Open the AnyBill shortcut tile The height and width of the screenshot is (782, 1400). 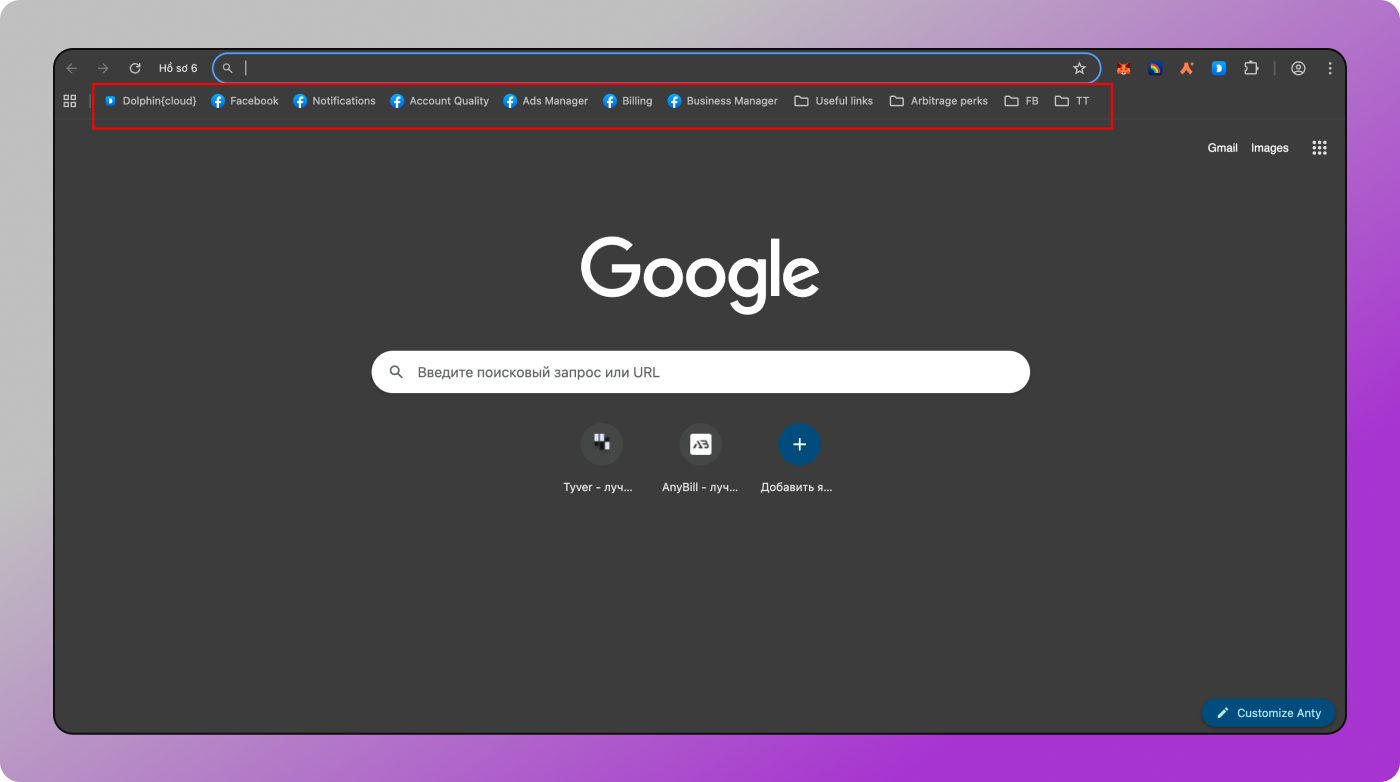pyautogui.click(x=700, y=445)
